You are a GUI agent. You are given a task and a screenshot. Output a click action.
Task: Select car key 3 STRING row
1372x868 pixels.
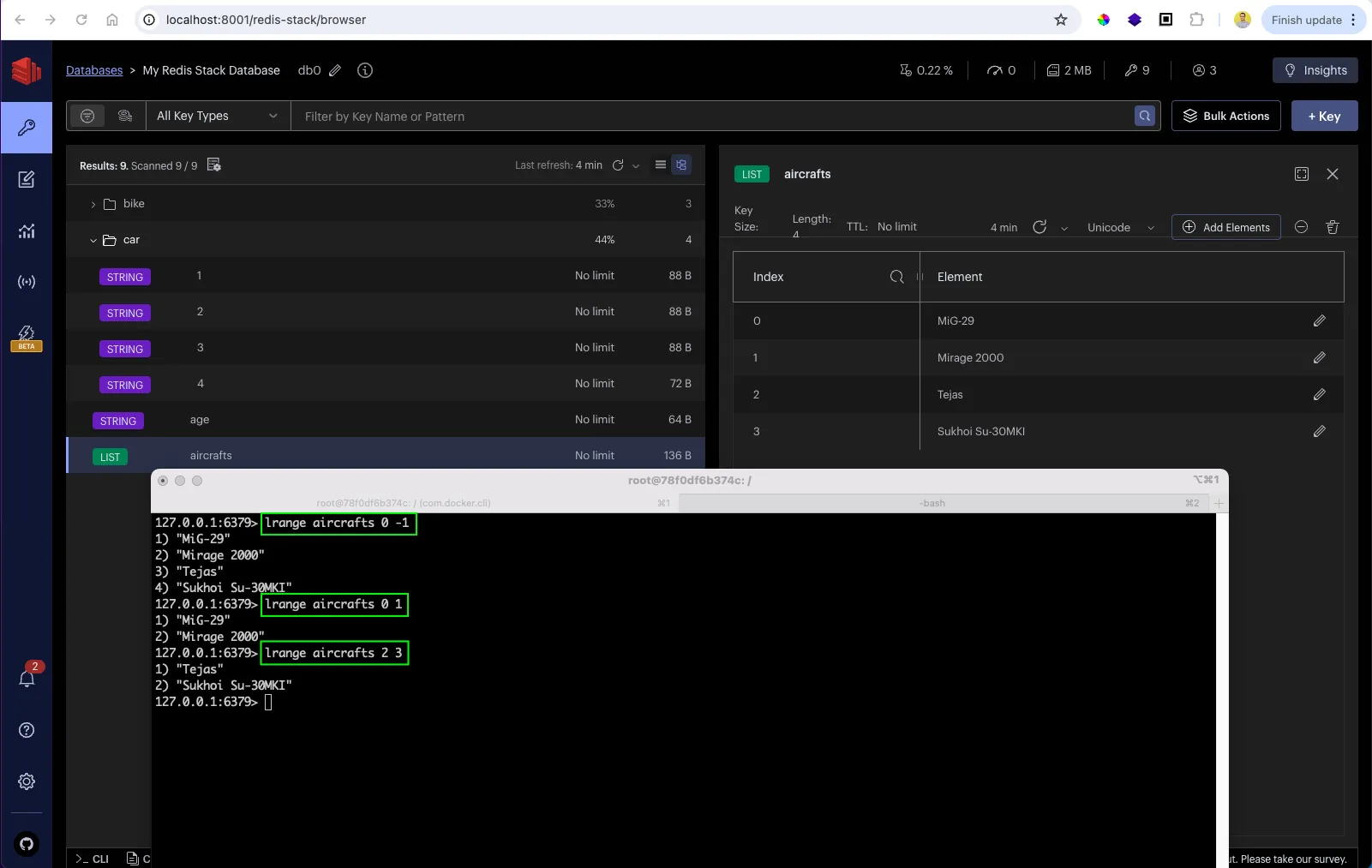(x=386, y=348)
